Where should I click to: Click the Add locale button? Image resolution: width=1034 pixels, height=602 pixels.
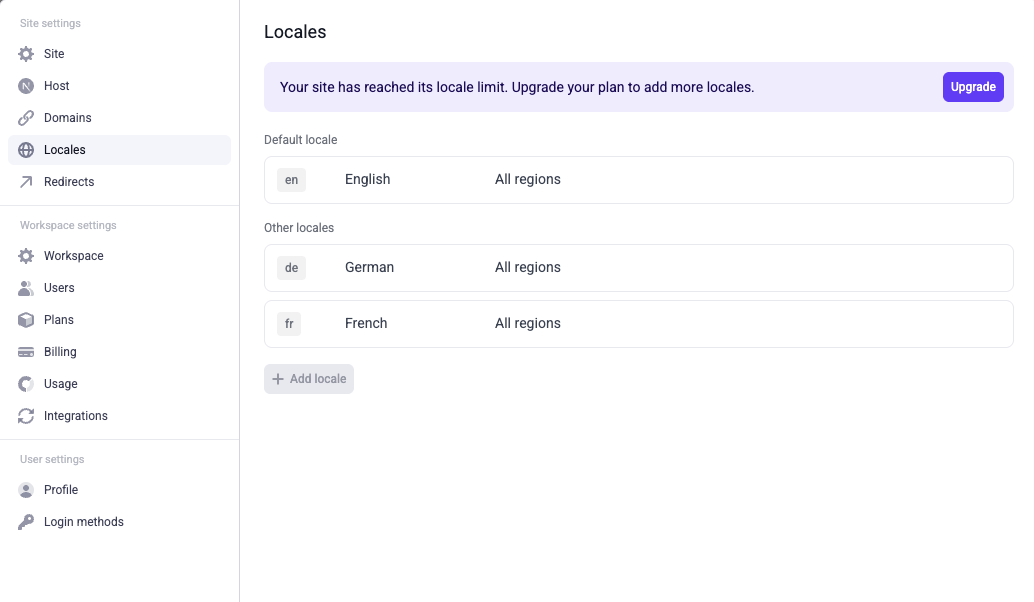[x=309, y=378]
